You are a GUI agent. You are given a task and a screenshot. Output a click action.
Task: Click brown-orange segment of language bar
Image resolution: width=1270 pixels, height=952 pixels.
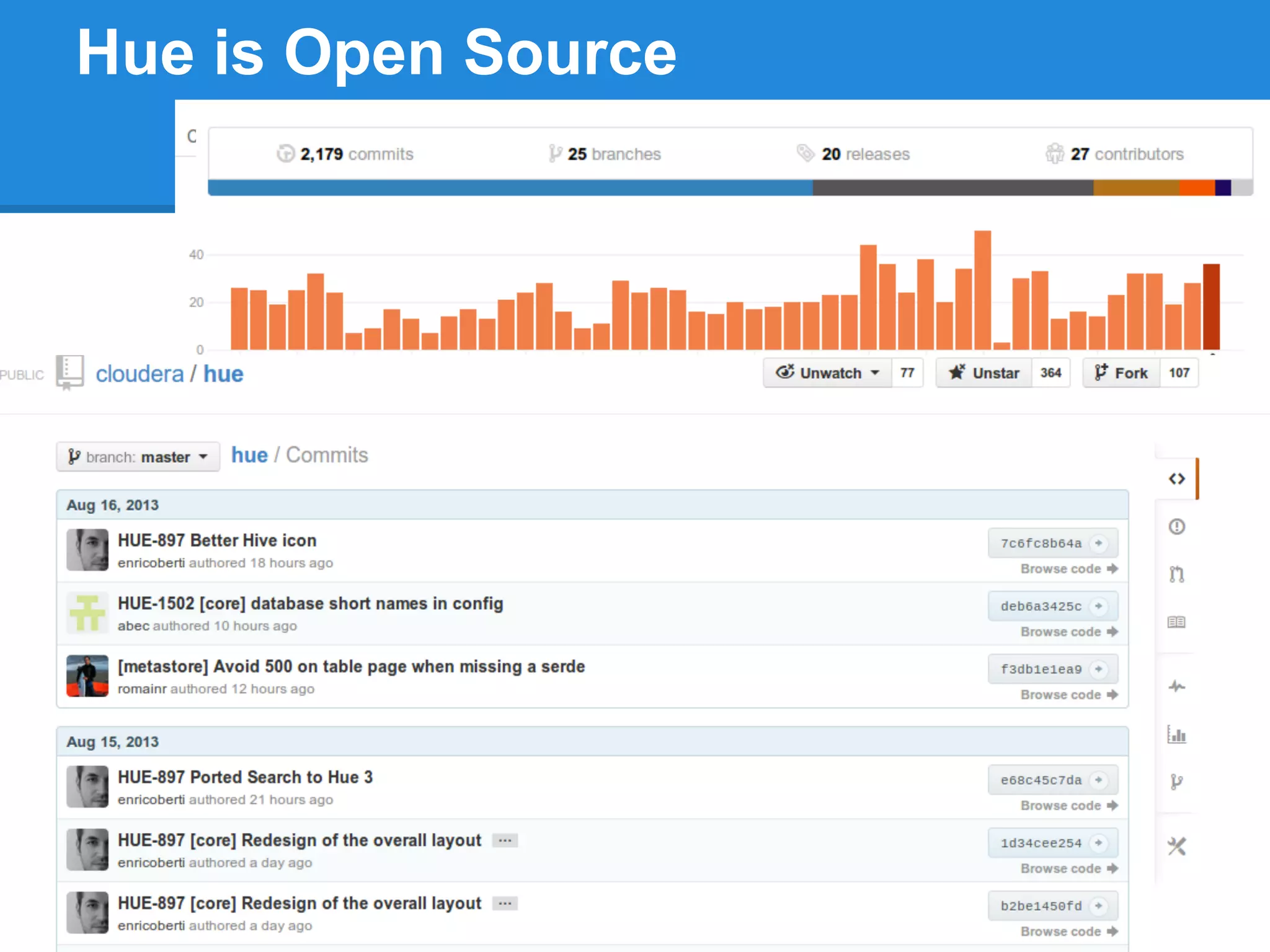pyautogui.click(x=1136, y=188)
